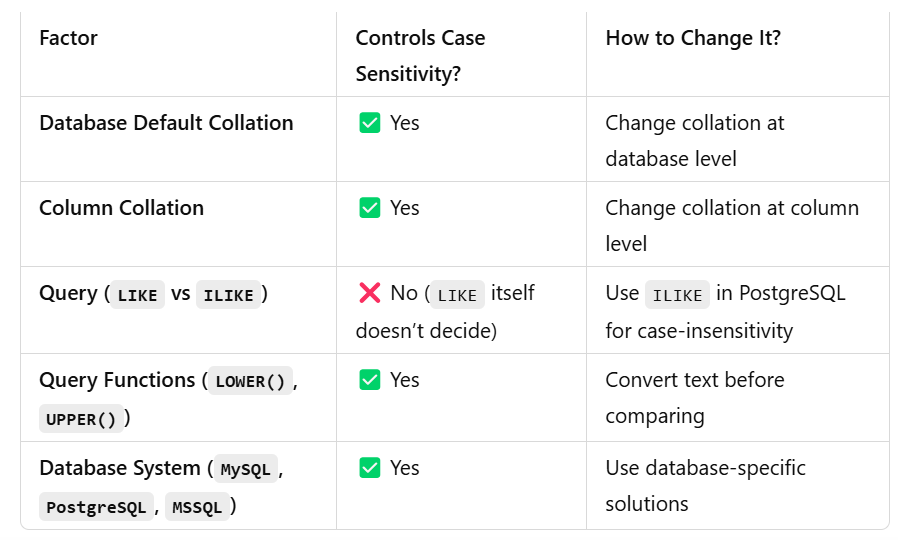Click the red X icon in Query row

point(369,293)
